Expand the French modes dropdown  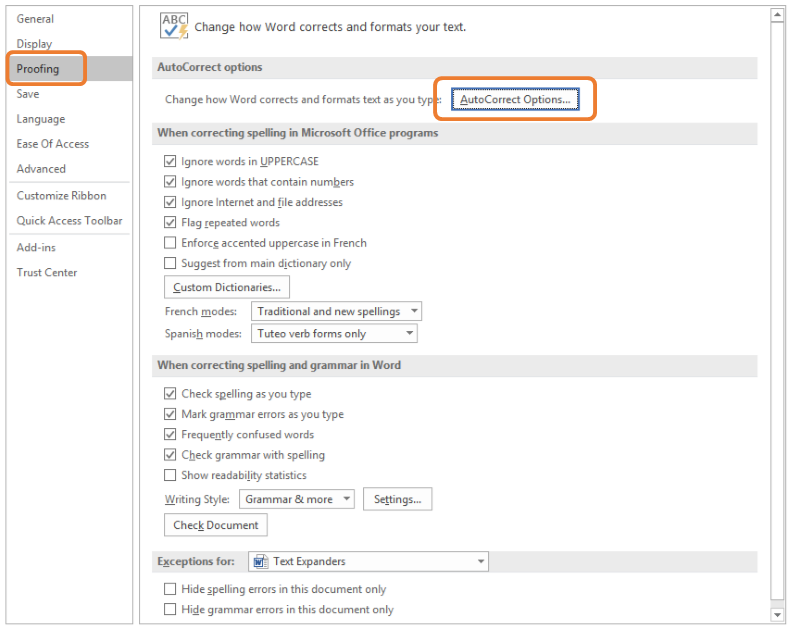[x=414, y=312]
